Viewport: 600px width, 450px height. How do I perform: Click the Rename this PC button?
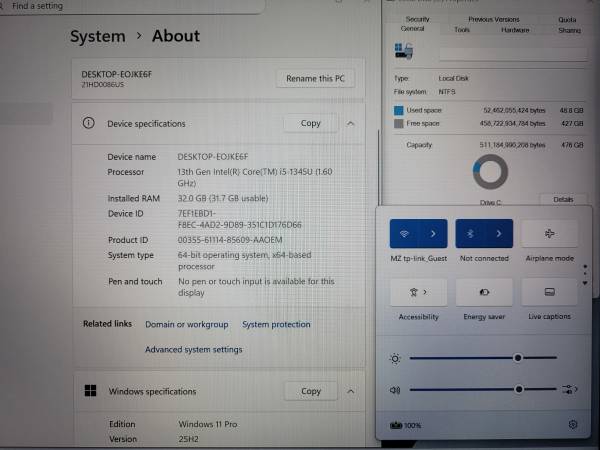[315, 78]
